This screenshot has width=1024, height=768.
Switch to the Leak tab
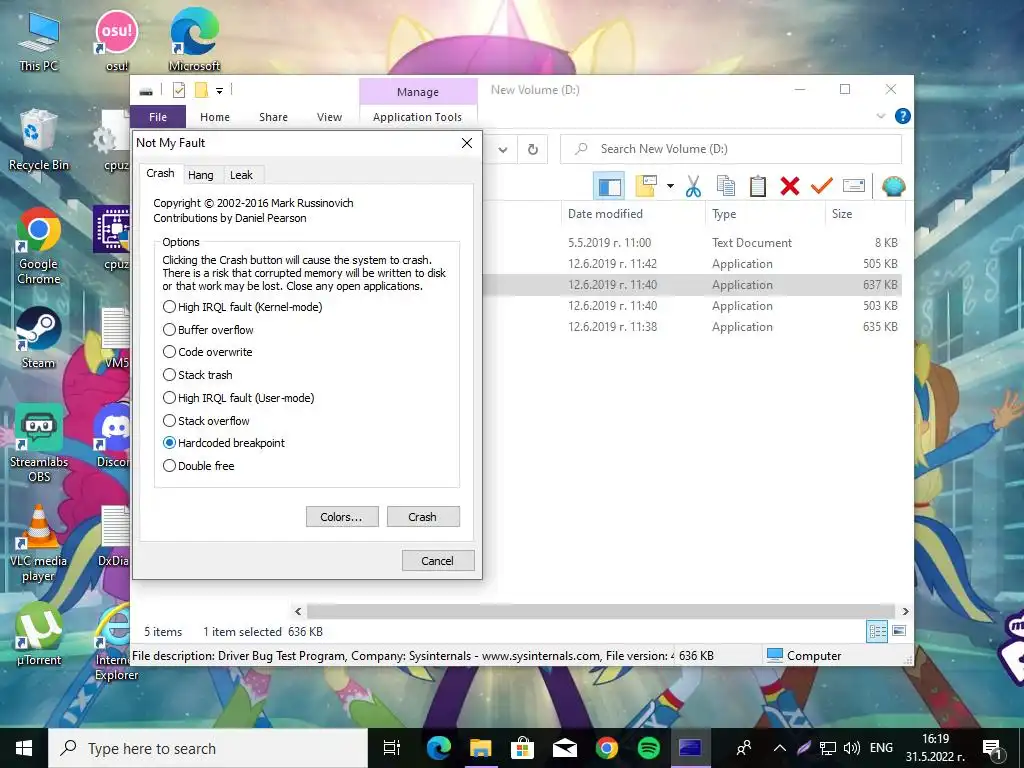click(241, 175)
